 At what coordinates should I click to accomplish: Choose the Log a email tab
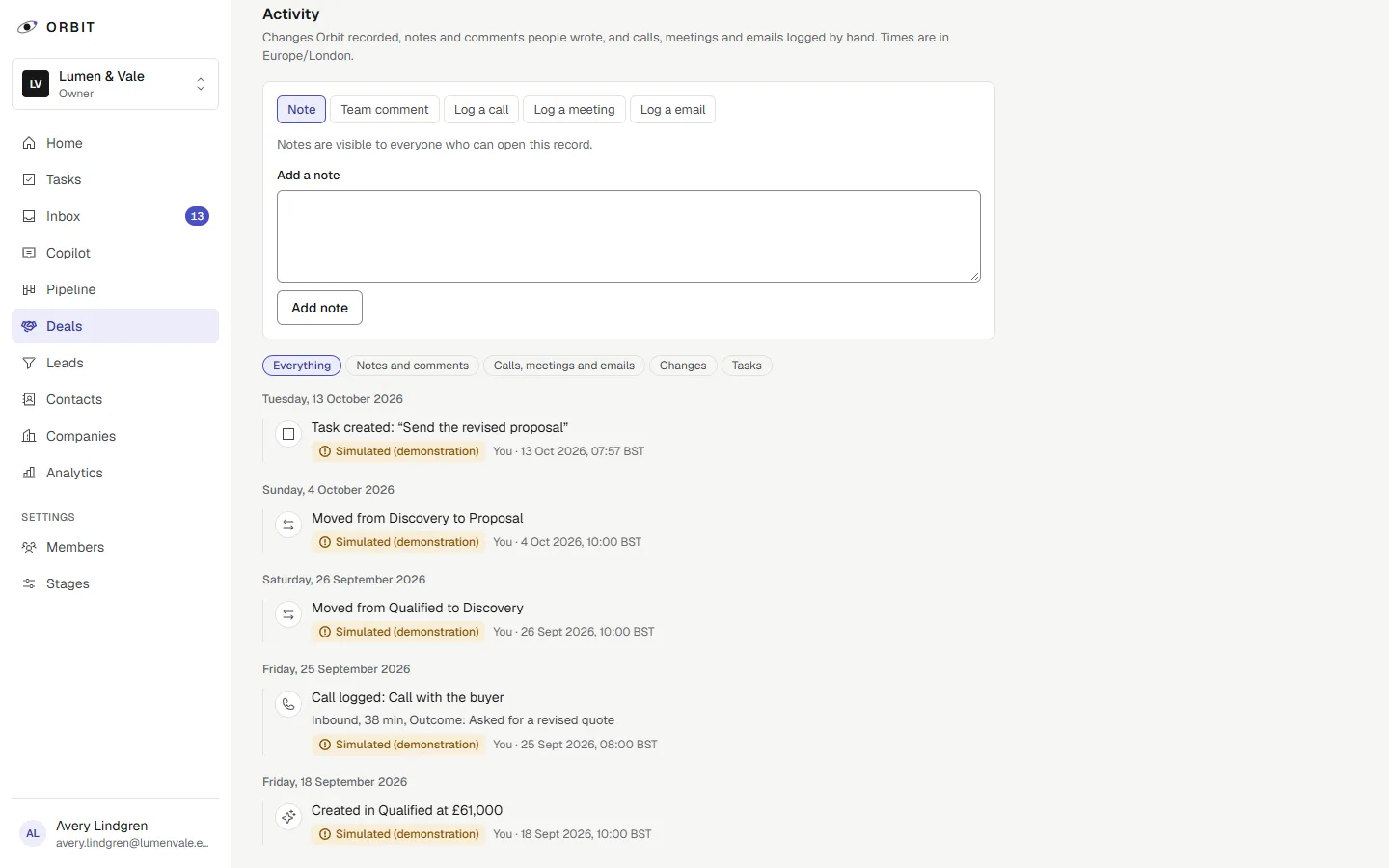tap(672, 110)
